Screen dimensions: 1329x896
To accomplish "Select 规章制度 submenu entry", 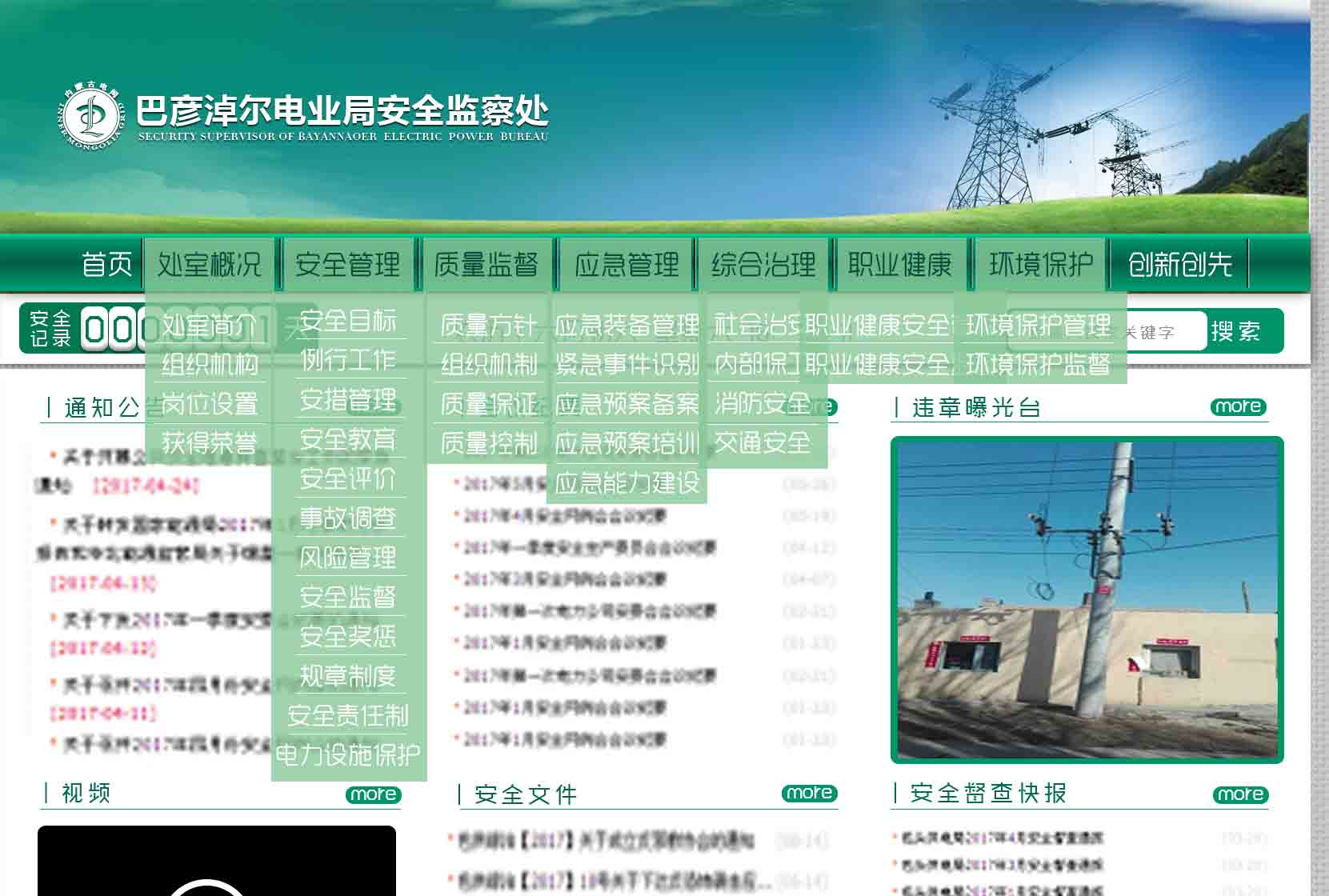I will tap(348, 675).
